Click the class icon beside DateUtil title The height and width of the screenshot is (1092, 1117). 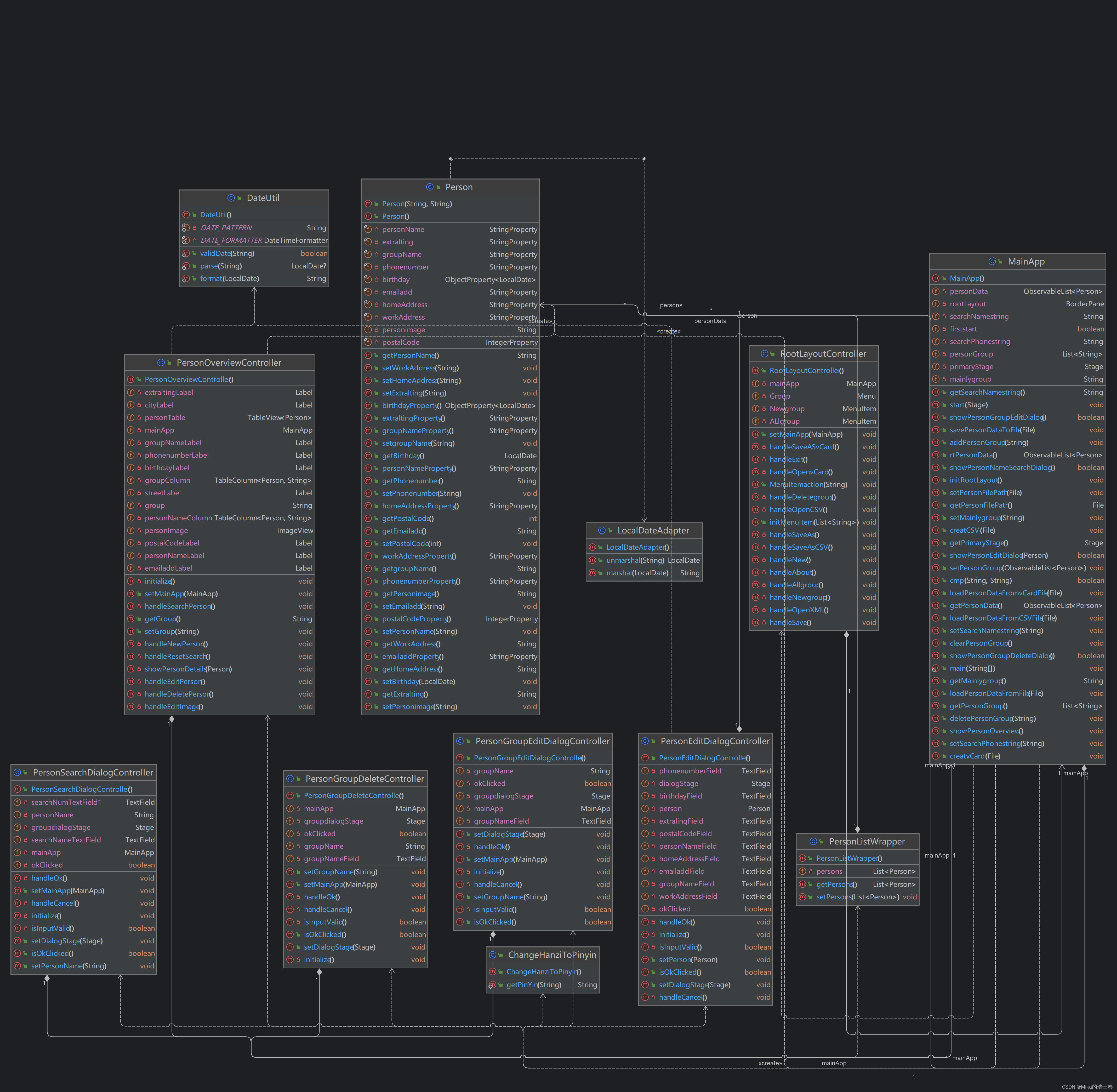[231, 198]
